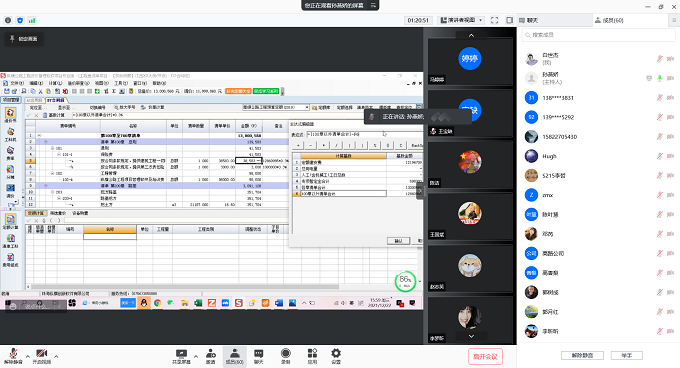Open the 应用 apps icon
The image size is (680, 368).
tap(312, 356)
